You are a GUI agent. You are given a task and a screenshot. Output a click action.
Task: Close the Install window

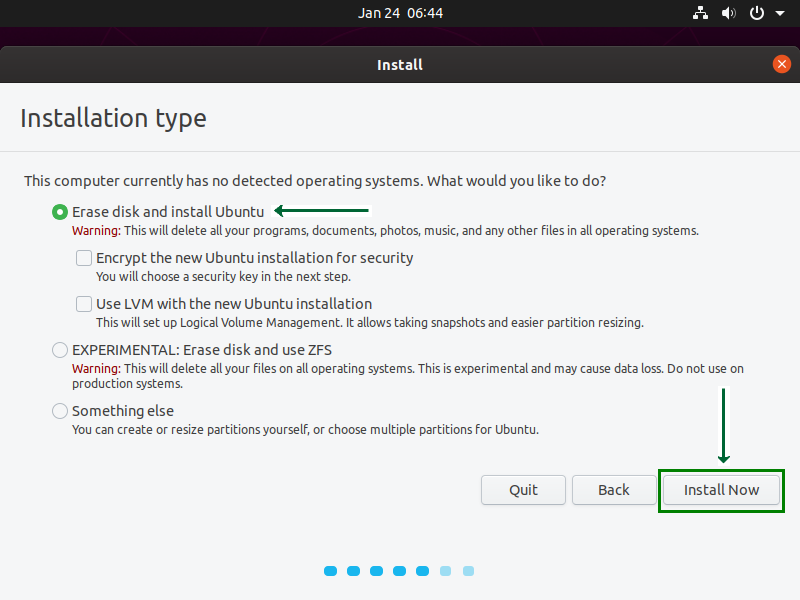pyautogui.click(x=781, y=64)
